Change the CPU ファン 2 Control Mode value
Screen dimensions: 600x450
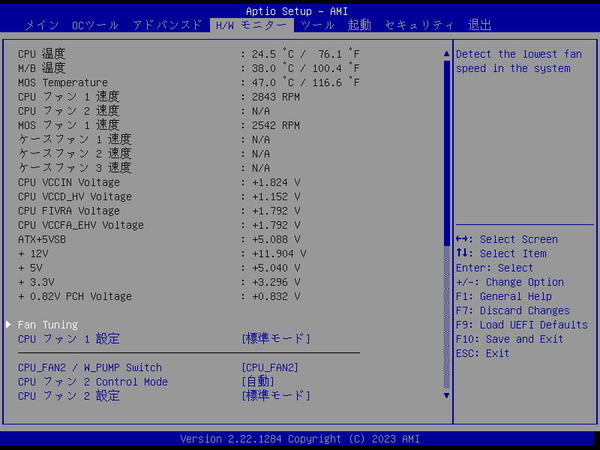tap(258, 382)
